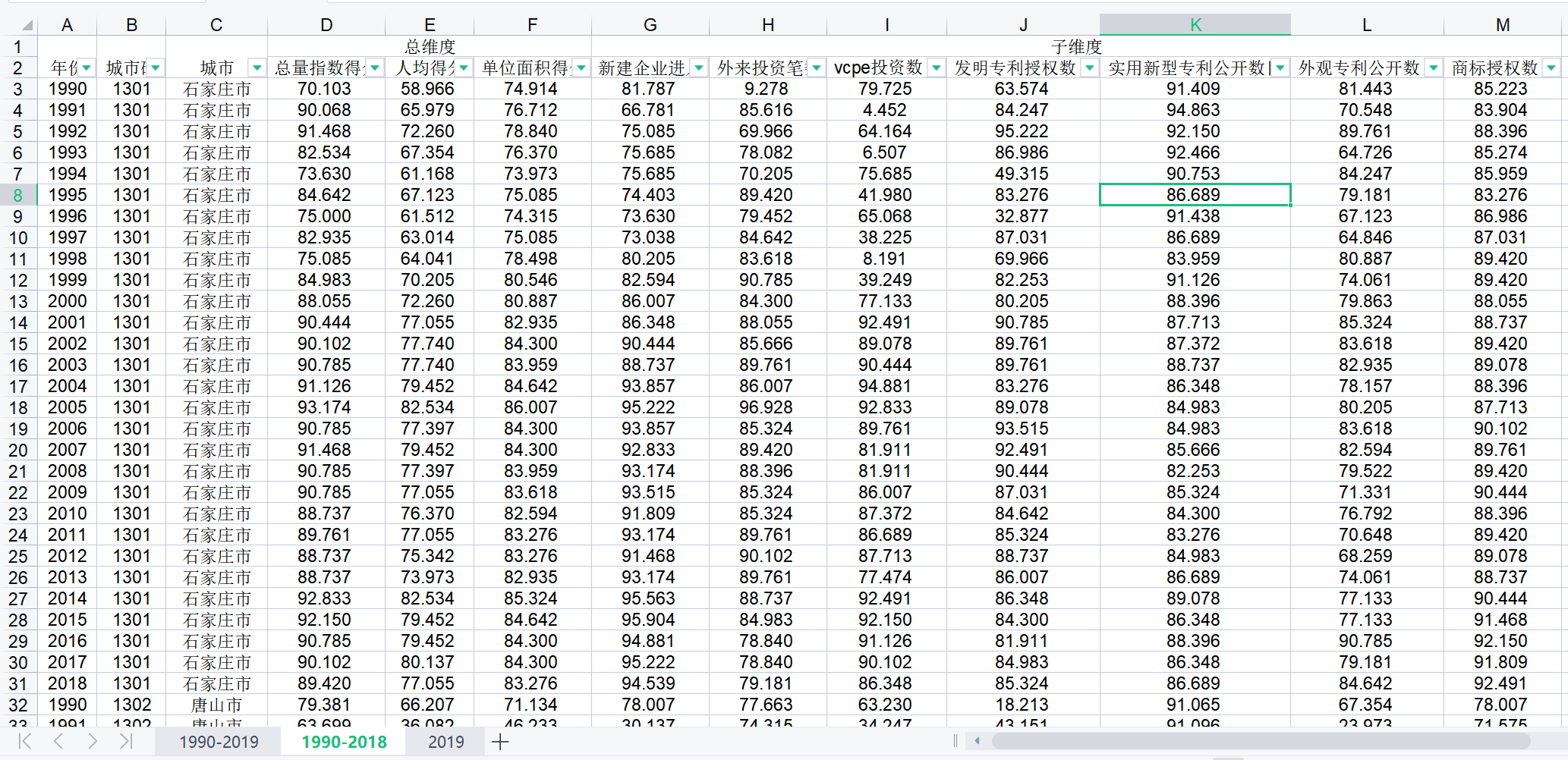Click the 子维度 merged header cell
Image resolution: width=1568 pixels, height=760 pixels.
1076,46
